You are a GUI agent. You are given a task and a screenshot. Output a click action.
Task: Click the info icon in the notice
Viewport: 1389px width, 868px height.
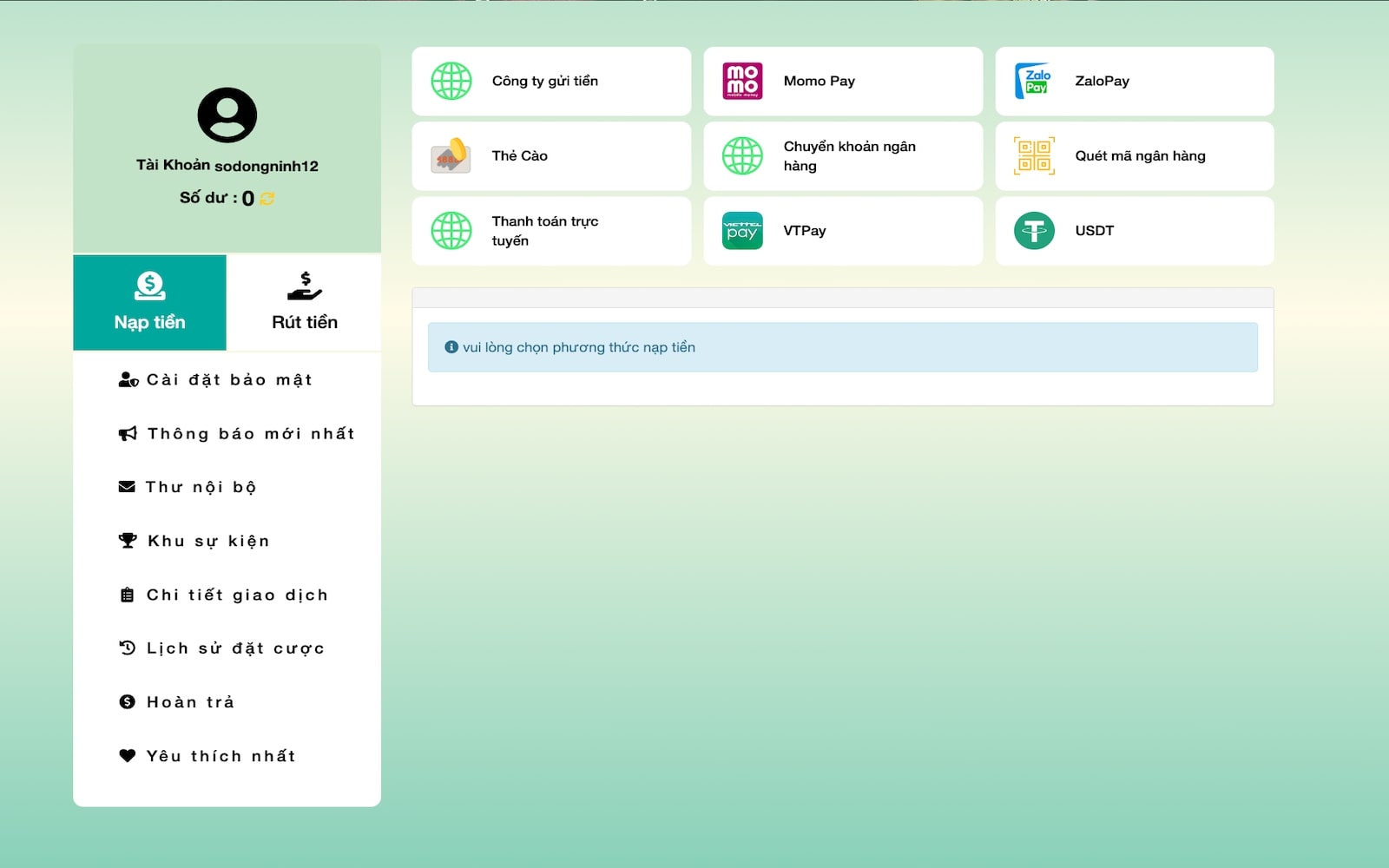point(451,347)
